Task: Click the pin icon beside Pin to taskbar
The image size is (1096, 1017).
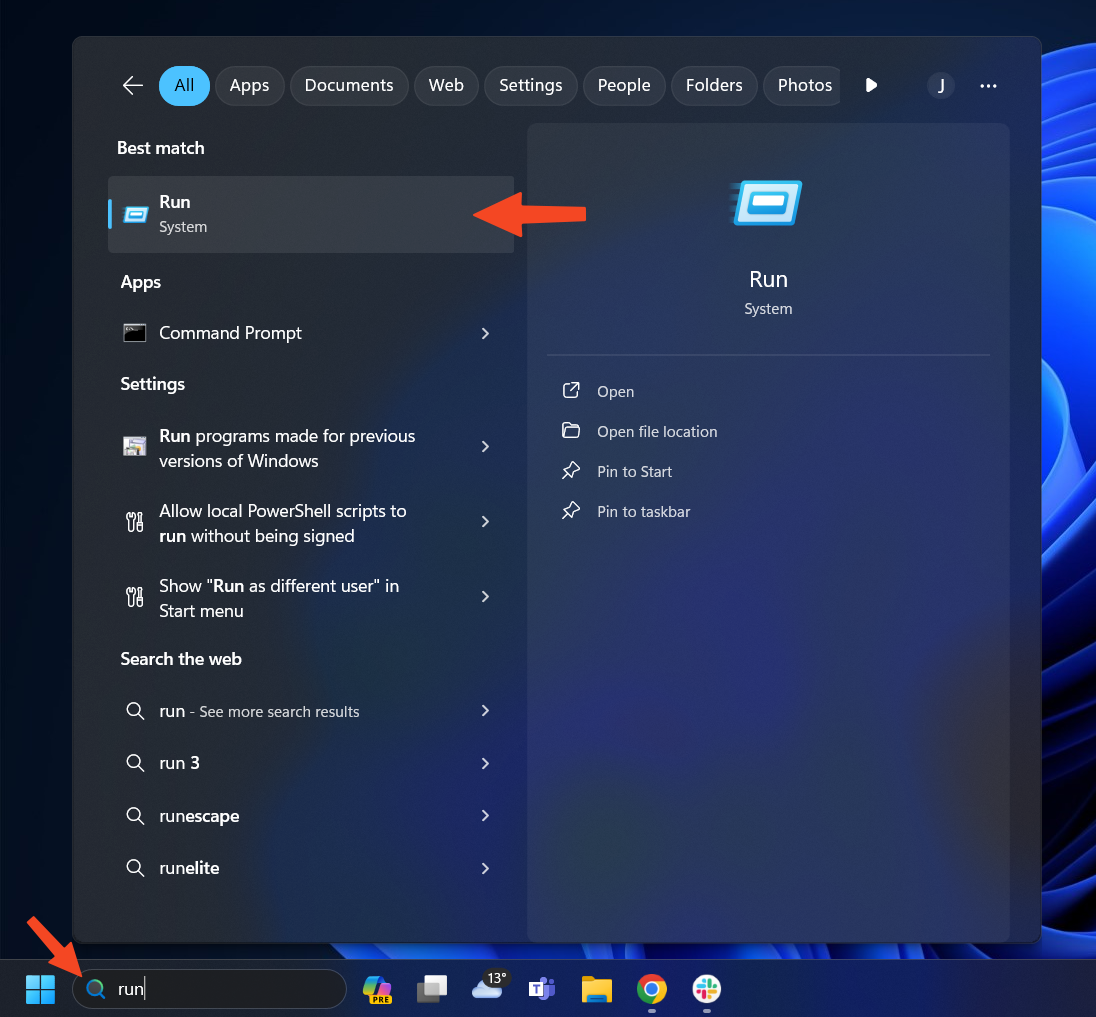Action: point(571,510)
